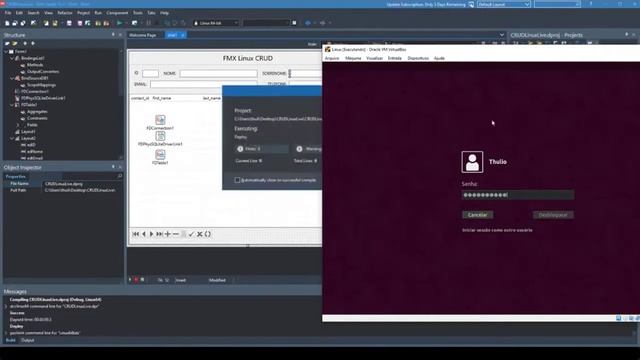This screenshot has width=640, height=360.
Task: Click navigator Insert plus button
Action: click(167, 234)
